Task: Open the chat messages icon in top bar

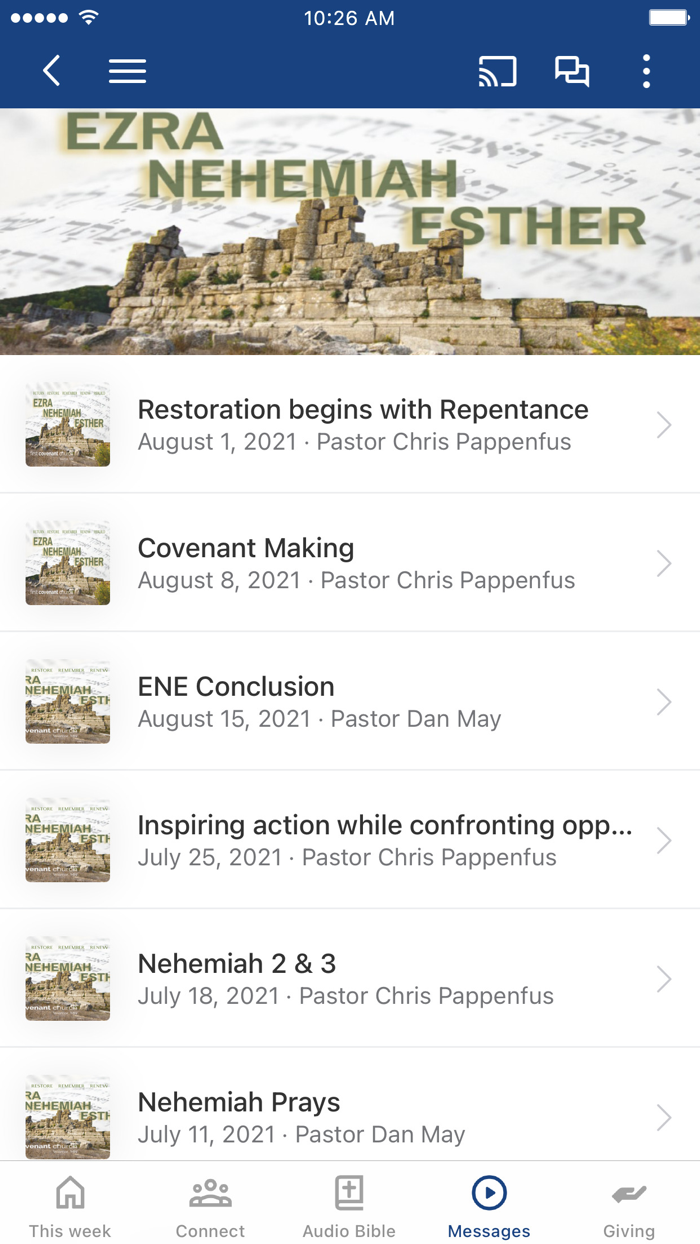Action: [x=572, y=71]
